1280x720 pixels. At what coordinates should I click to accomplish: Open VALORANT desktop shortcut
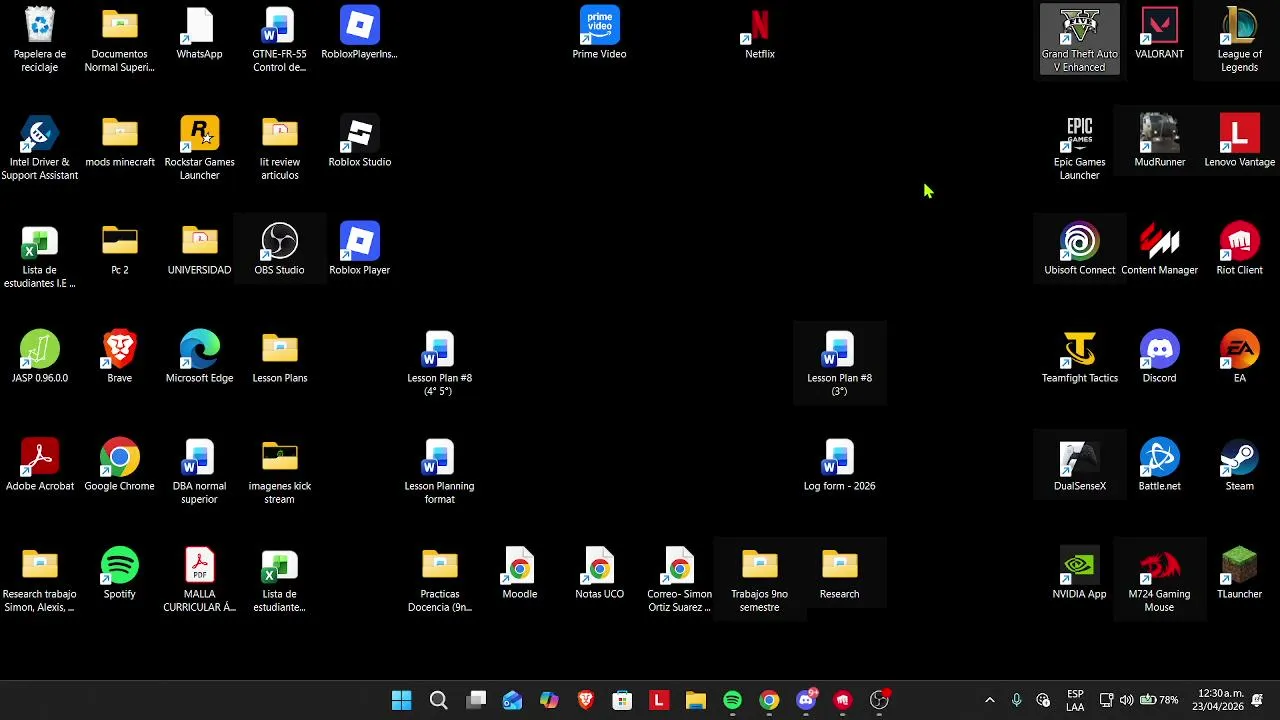(1160, 34)
